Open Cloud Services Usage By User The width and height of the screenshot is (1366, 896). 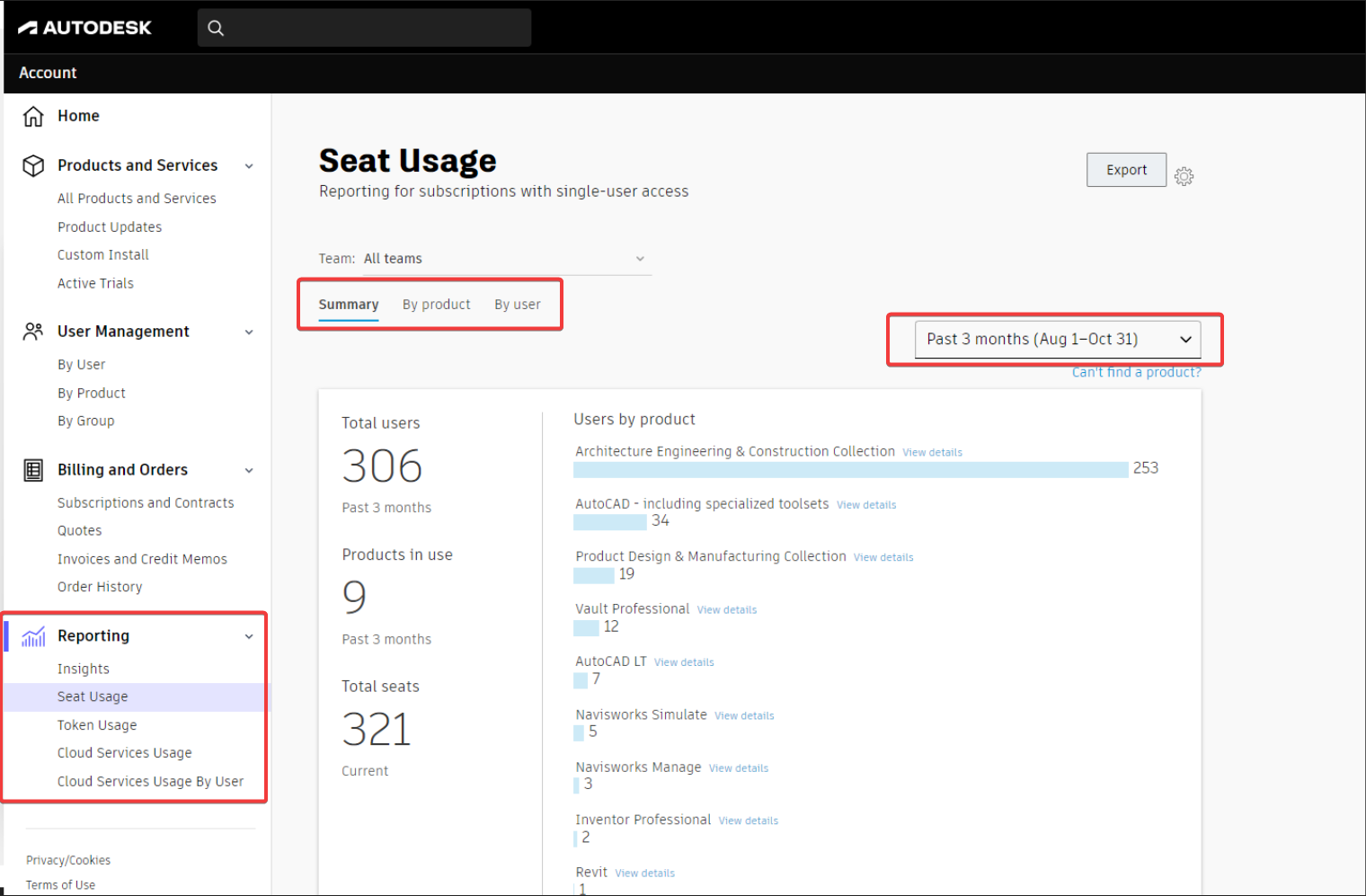click(x=150, y=782)
